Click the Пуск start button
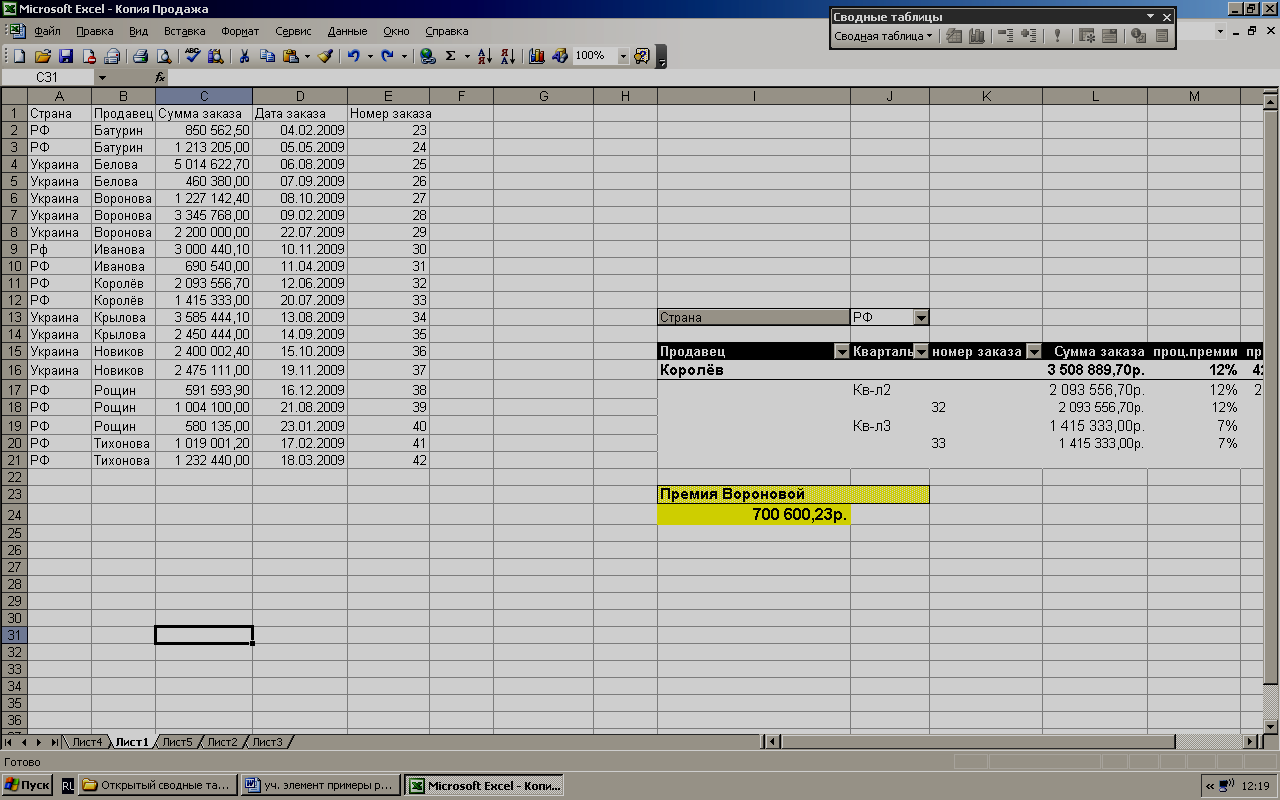 [27, 785]
